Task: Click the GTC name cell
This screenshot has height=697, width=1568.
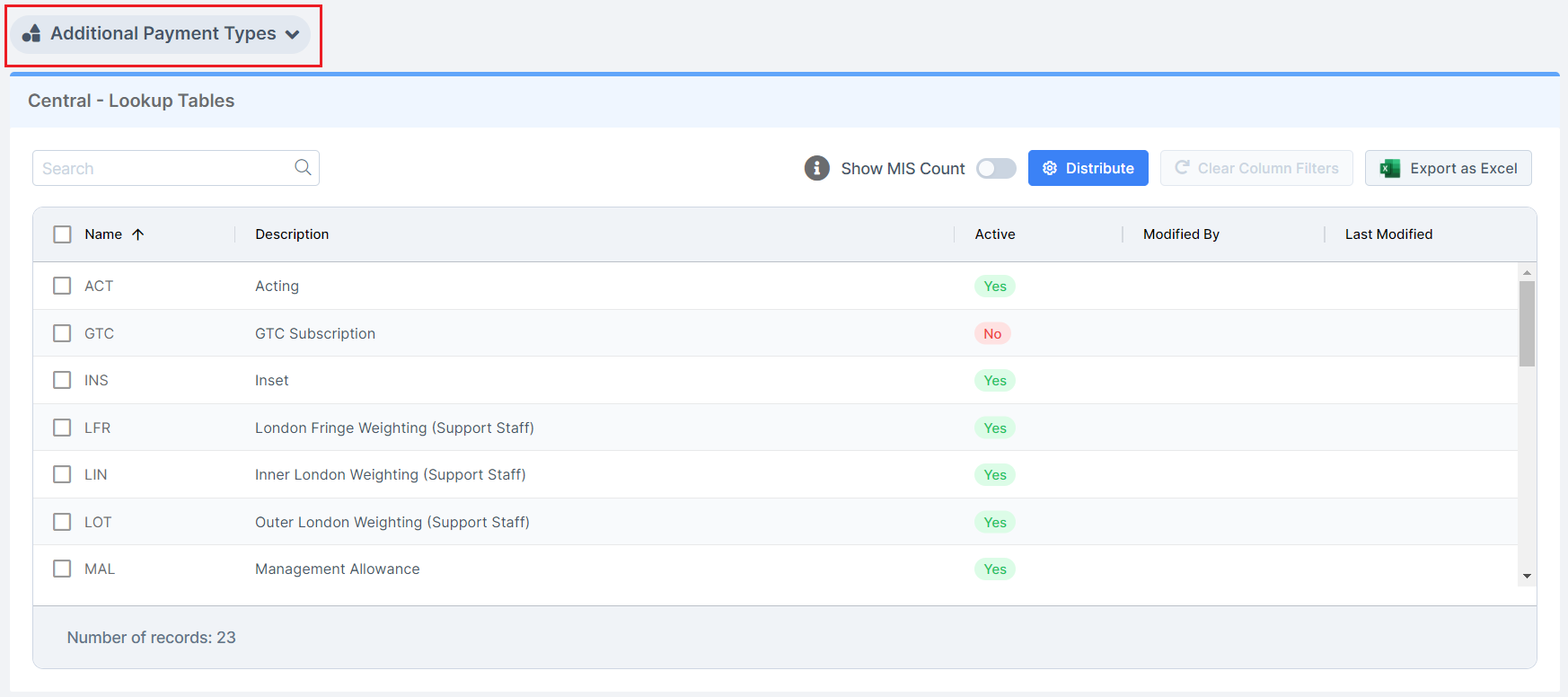Action: 99,333
